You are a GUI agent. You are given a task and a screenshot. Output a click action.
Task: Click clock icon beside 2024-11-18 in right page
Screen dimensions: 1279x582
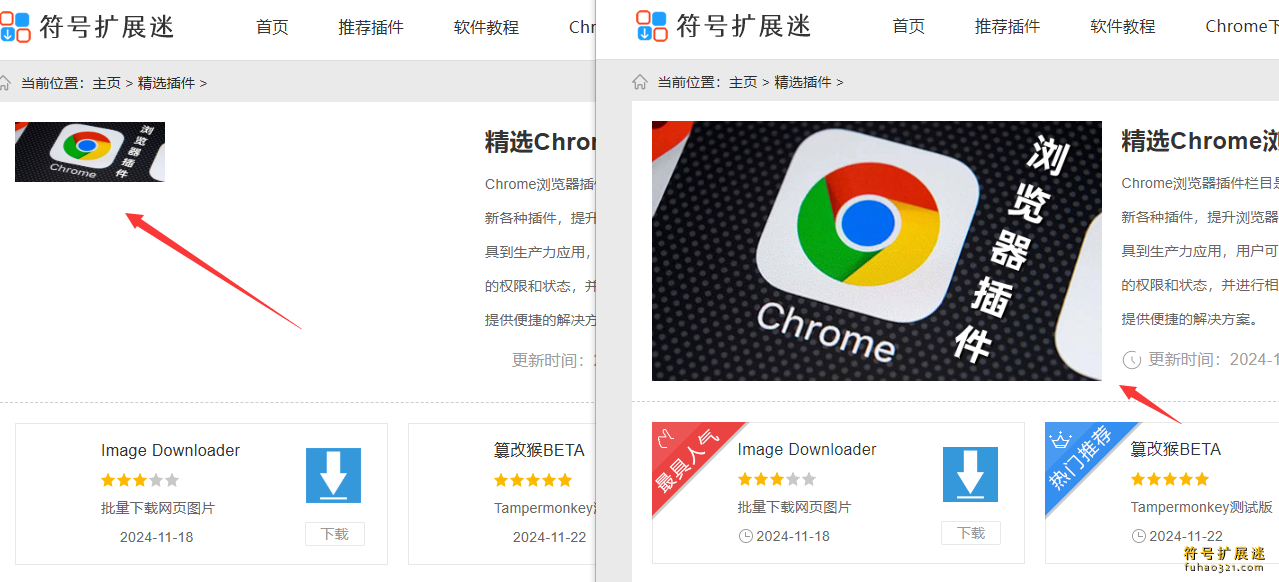pos(745,536)
